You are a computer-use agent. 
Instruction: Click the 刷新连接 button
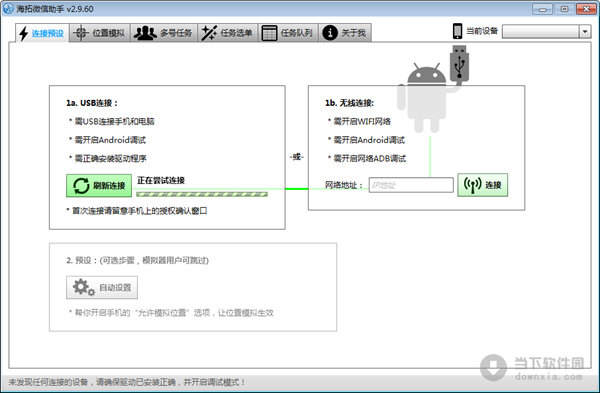(x=99, y=186)
